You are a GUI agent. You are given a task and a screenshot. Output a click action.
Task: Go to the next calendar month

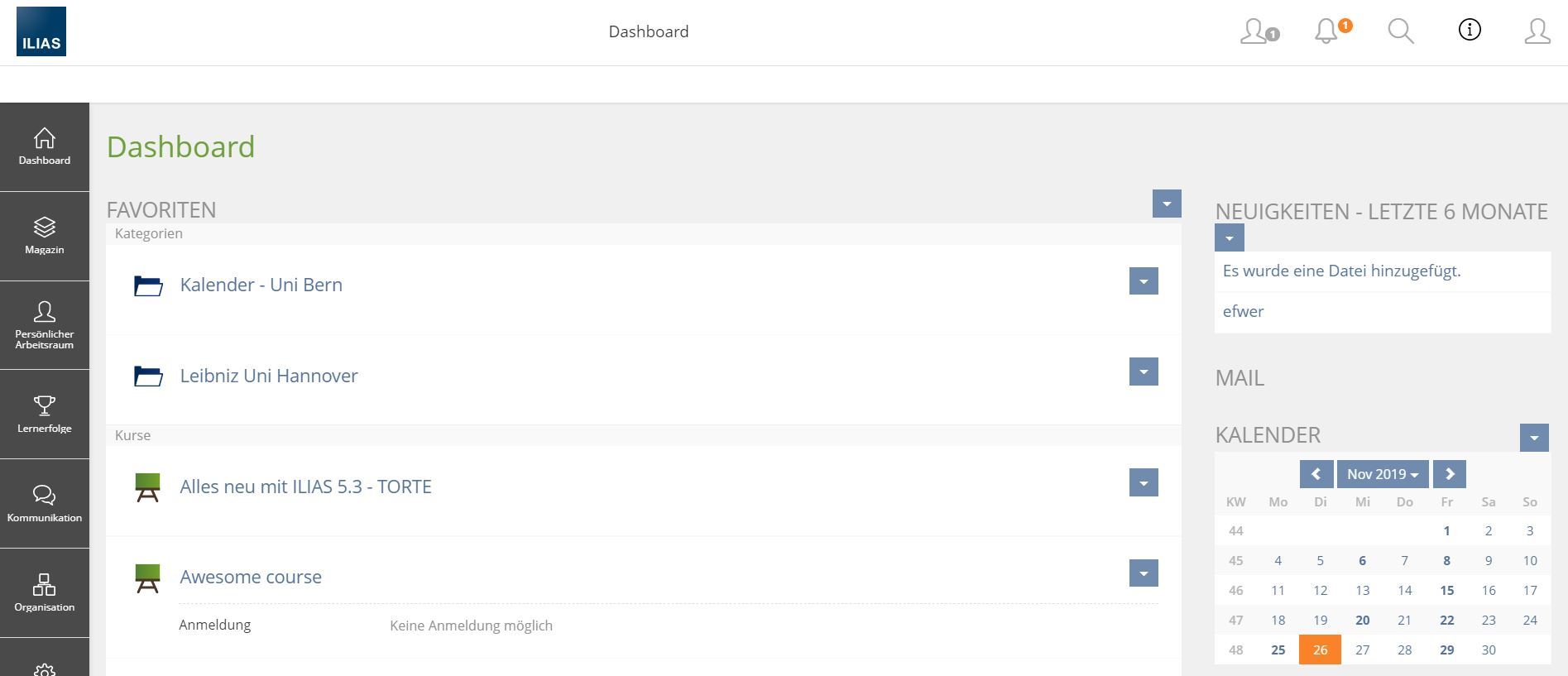pyautogui.click(x=1450, y=474)
